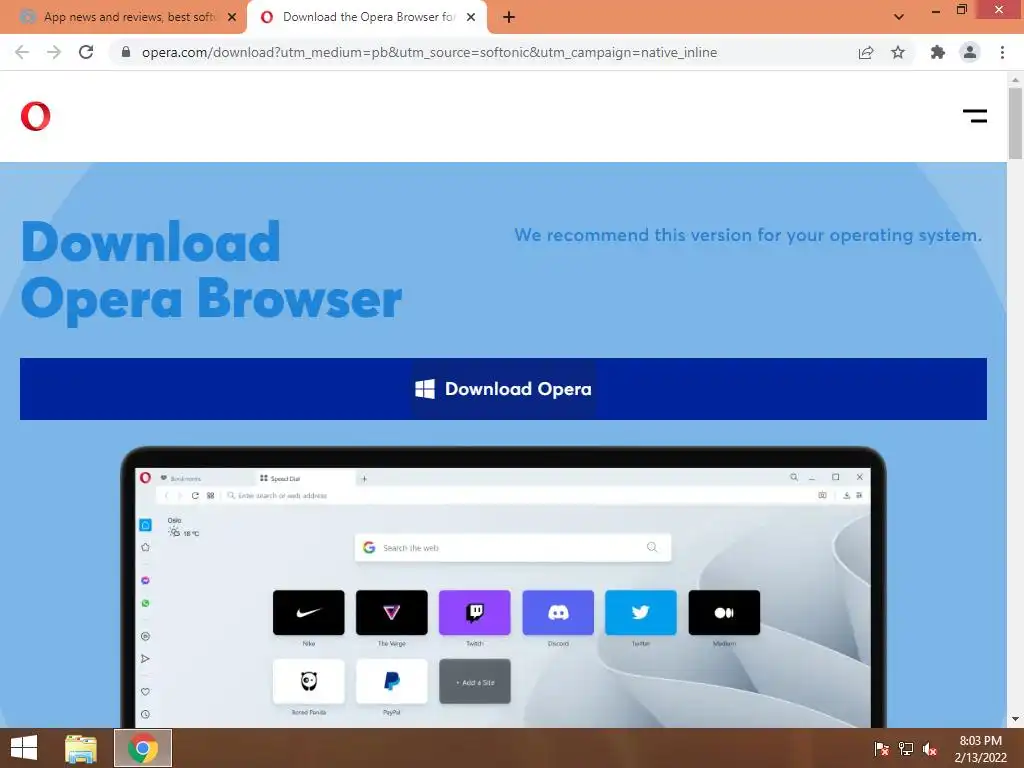Open File Explorer from the taskbar
1024x768 pixels.
[x=80, y=748]
